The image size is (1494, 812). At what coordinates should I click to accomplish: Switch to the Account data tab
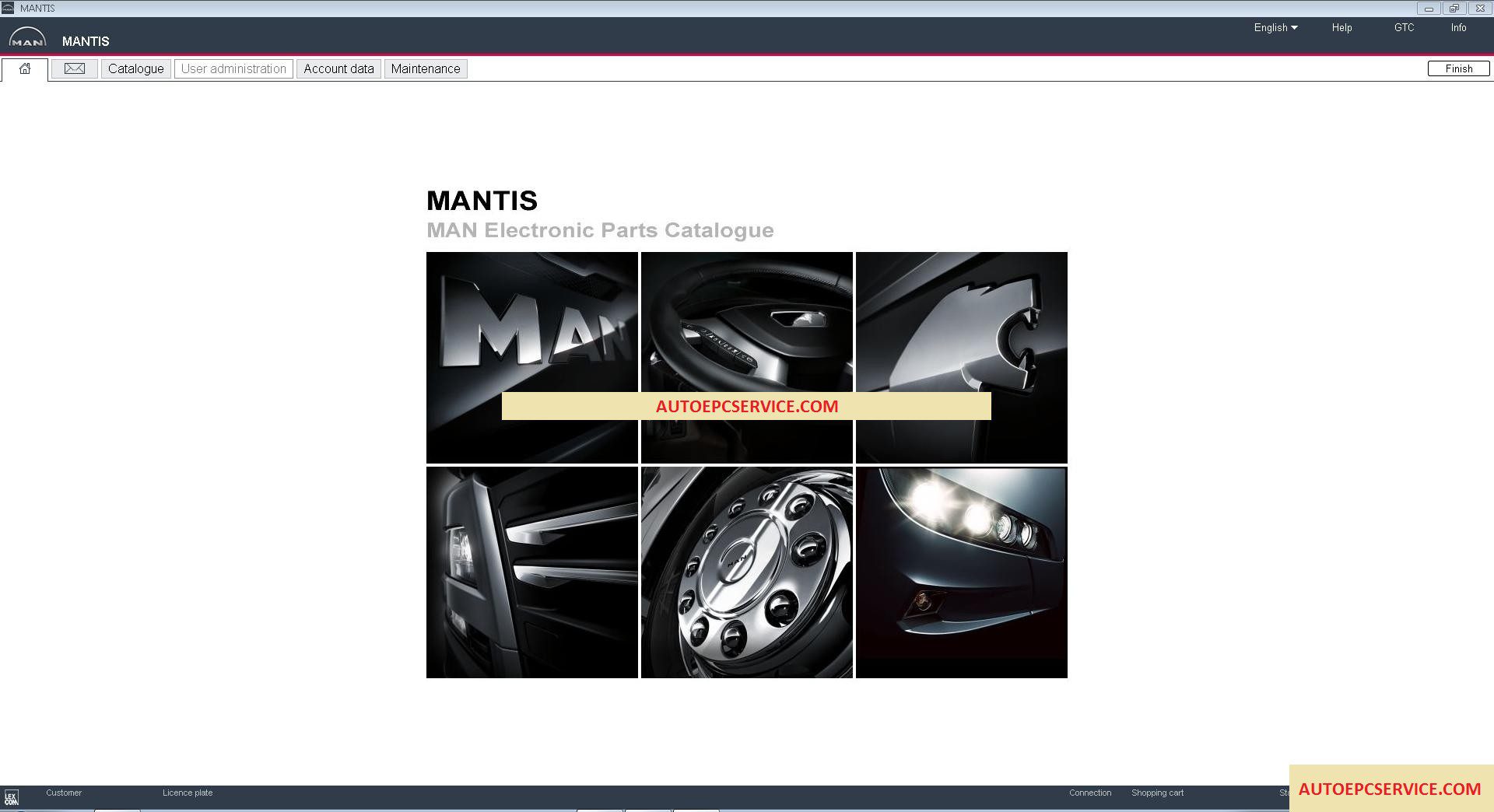point(338,68)
